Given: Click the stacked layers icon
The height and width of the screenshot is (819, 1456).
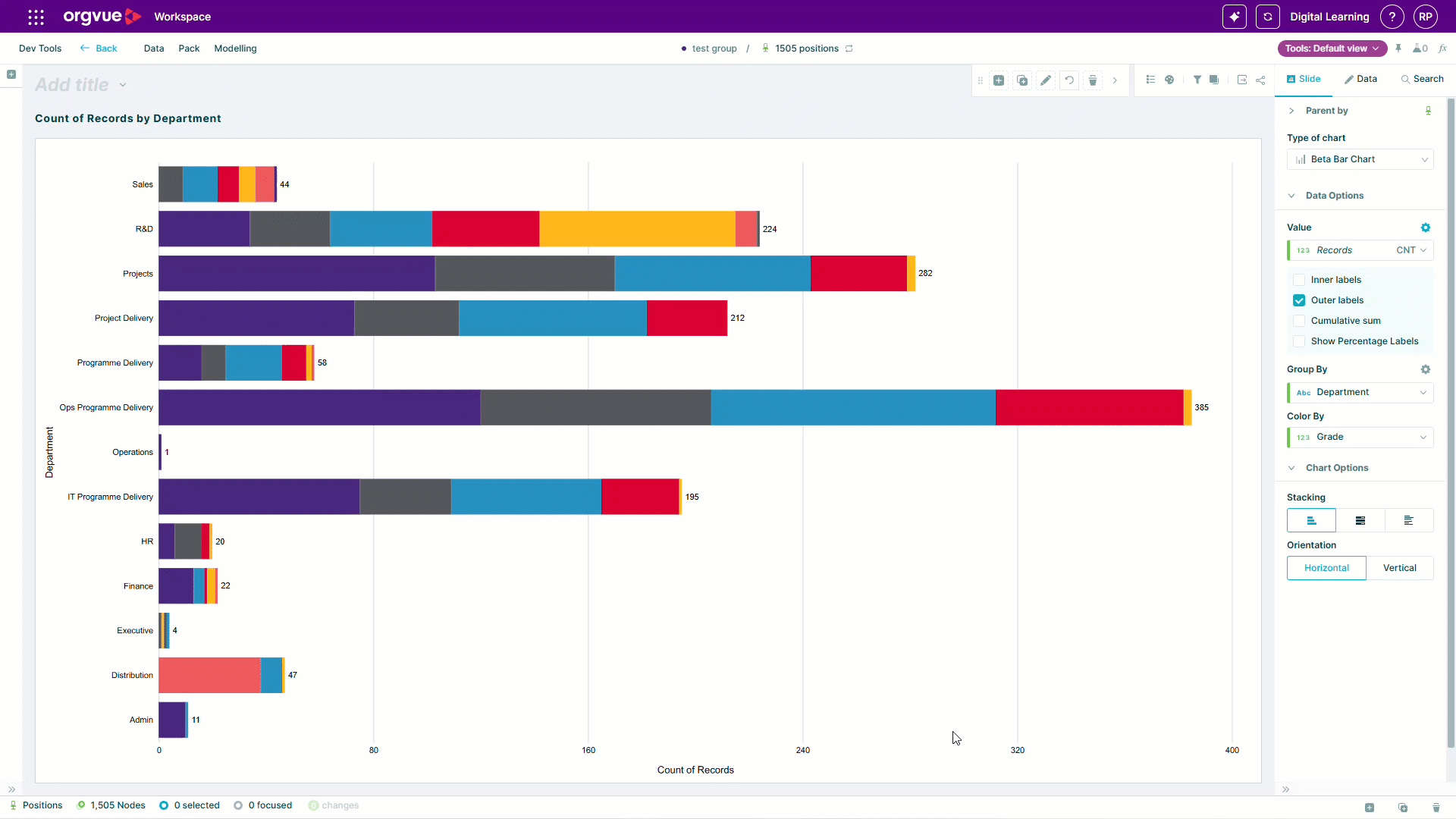Looking at the screenshot, I should pyautogui.click(x=1214, y=80).
